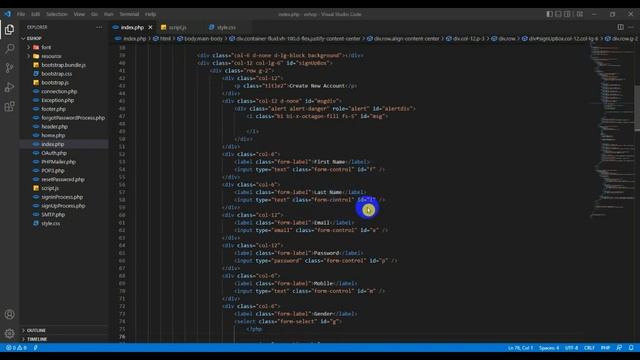Click Ln 76, Col 1 in status bar
Screen dimensions: 640x360
tap(520, 348)
